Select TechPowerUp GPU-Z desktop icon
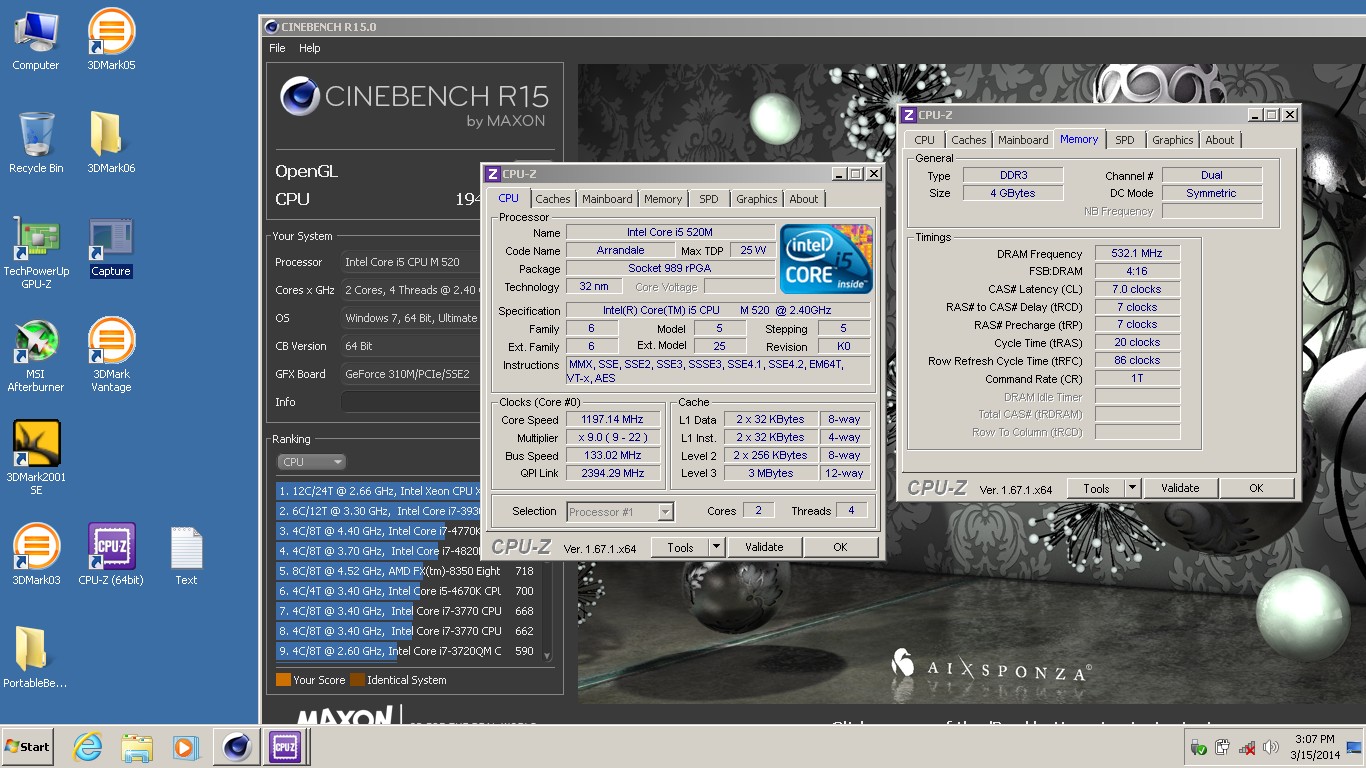 point(36,251)
